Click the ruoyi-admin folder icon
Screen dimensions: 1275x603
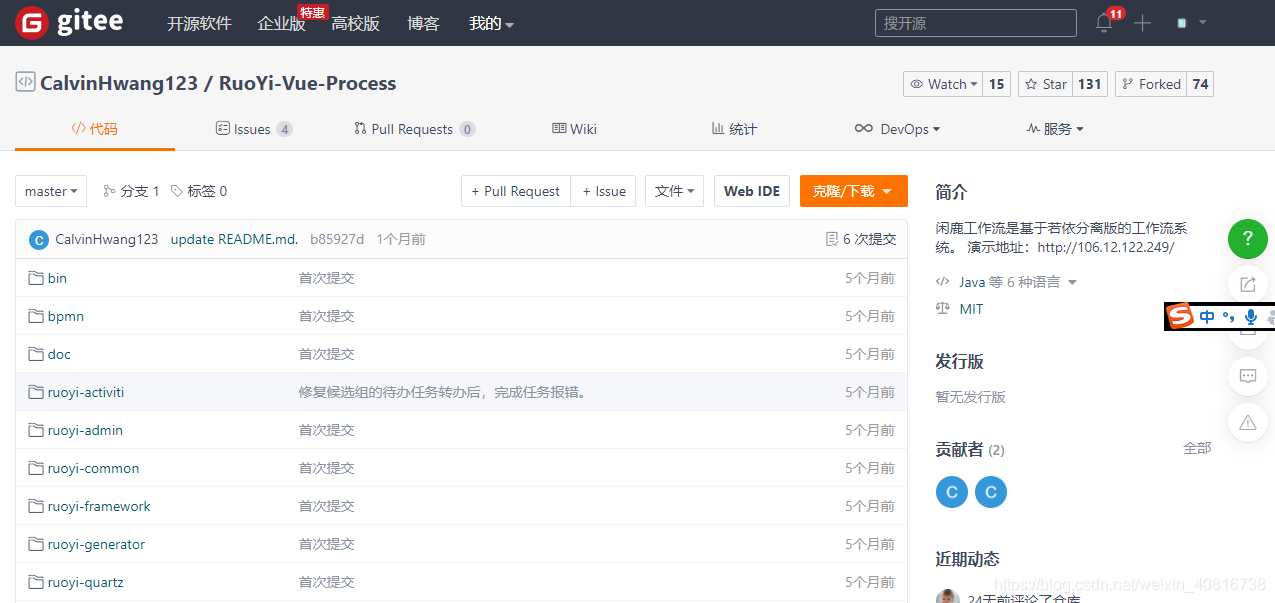(36, 430)
